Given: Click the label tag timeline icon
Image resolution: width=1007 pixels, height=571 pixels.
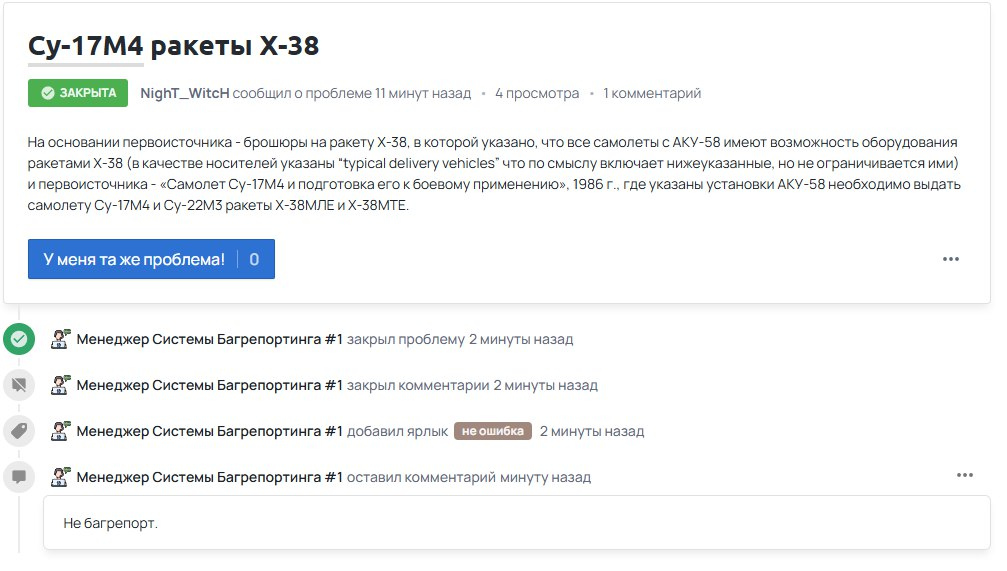Looking at the screenshot, I should (19, 431).
